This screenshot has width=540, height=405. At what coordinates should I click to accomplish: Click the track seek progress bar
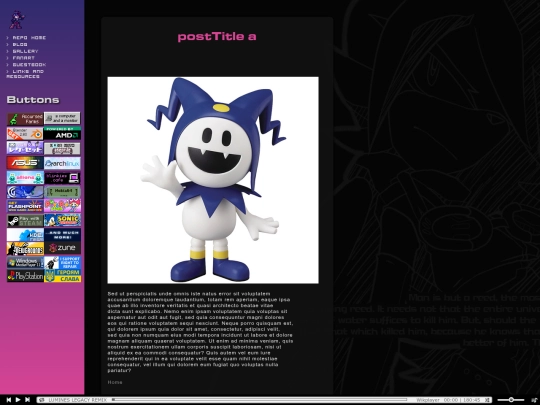[x=260, y=400]
